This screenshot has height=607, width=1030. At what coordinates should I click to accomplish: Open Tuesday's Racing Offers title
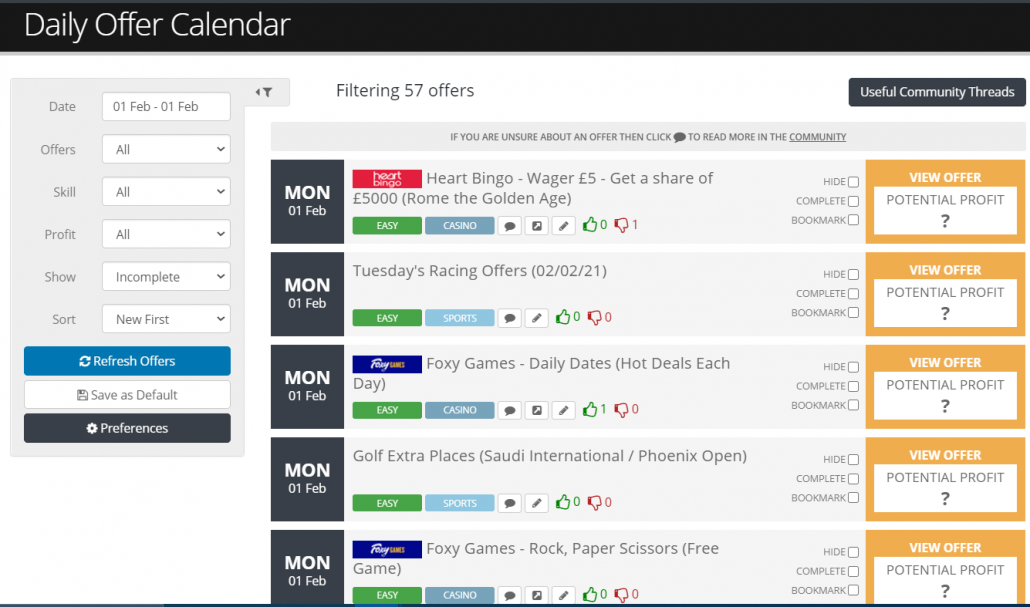coord(480,271)
